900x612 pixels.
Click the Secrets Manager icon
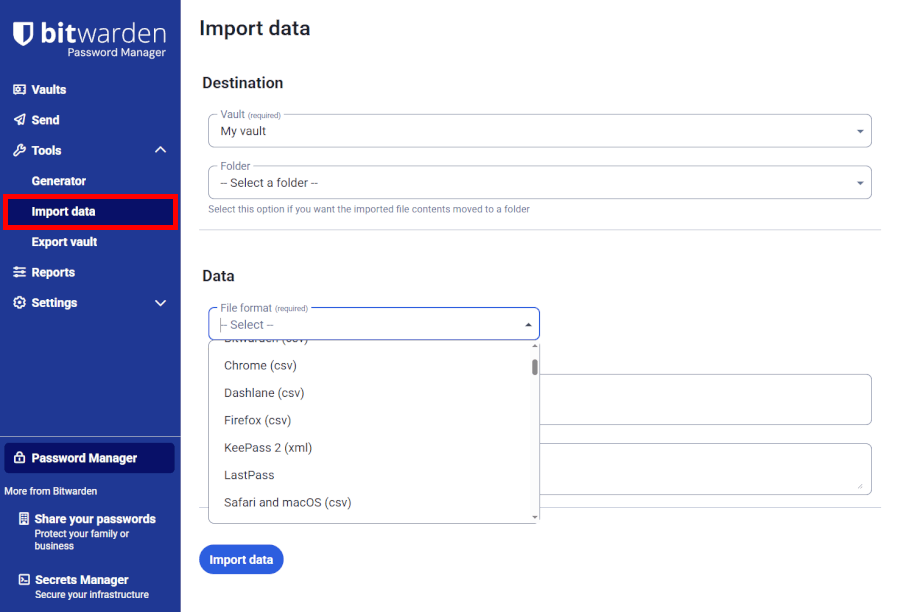tap(22, 580)
